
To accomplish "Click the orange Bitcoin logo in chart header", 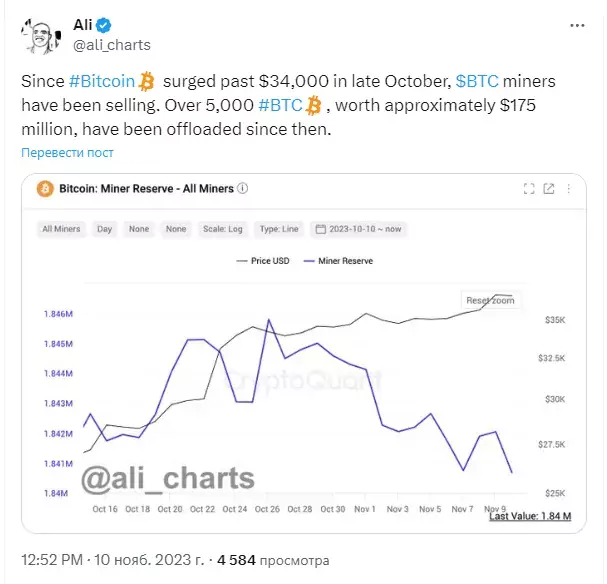I will point(45,189).
